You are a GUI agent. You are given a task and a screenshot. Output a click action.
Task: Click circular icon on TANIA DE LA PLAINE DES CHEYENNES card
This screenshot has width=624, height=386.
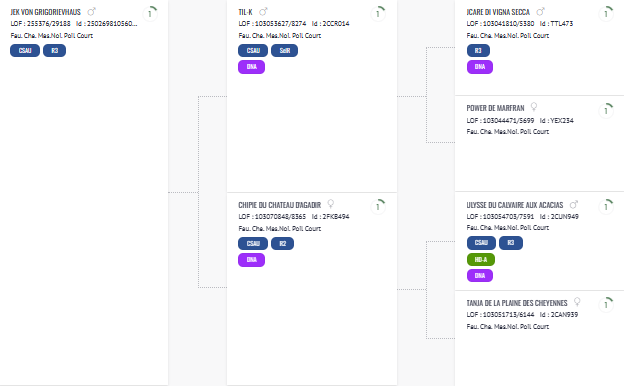click(606, 305)
